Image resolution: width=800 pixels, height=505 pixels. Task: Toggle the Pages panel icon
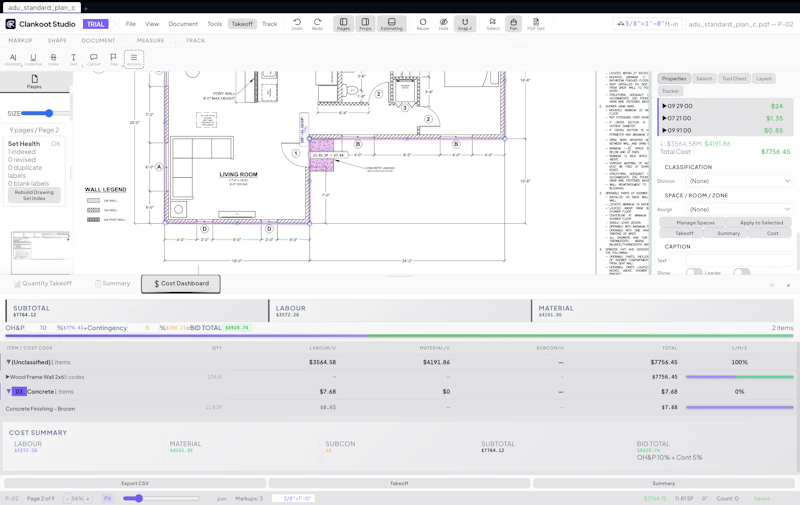(343, 23)
